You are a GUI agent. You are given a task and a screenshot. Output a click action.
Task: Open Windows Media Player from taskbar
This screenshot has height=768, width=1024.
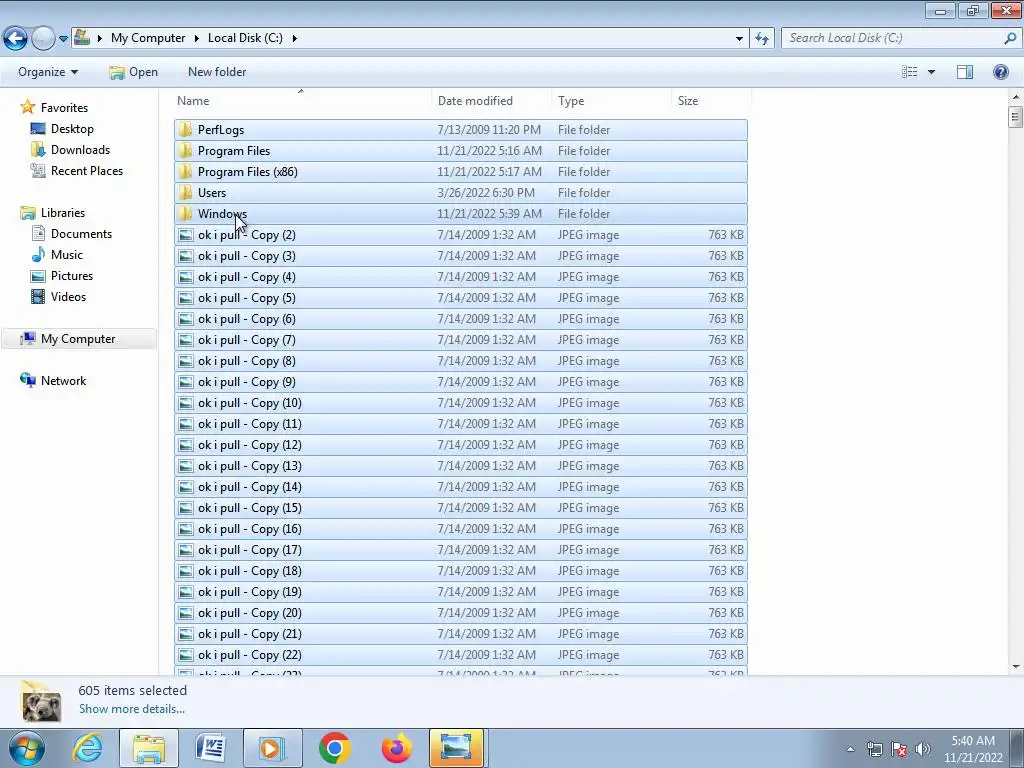coord(272,748)
